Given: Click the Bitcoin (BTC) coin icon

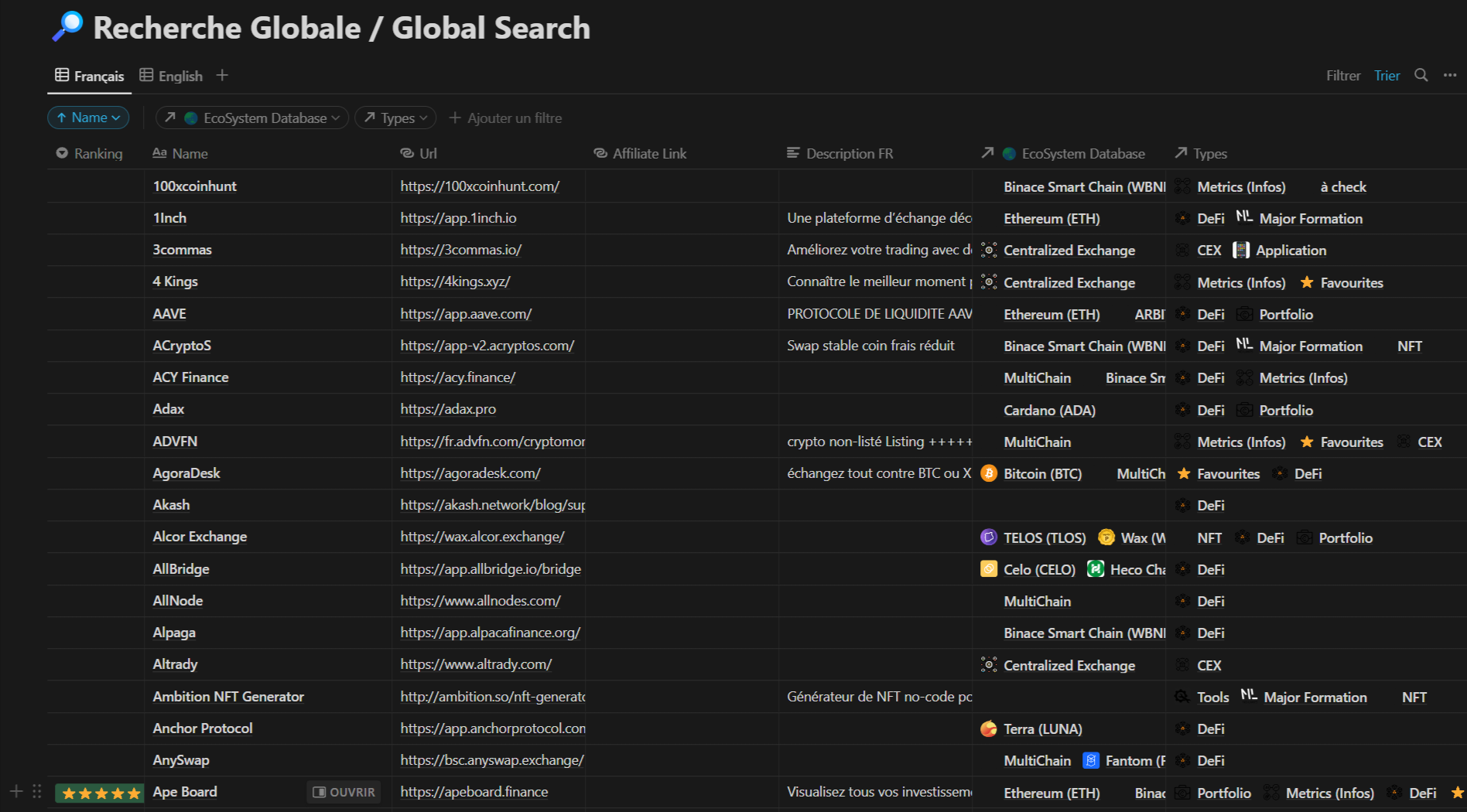Looking at the screenshot, I should pos(989,473).
